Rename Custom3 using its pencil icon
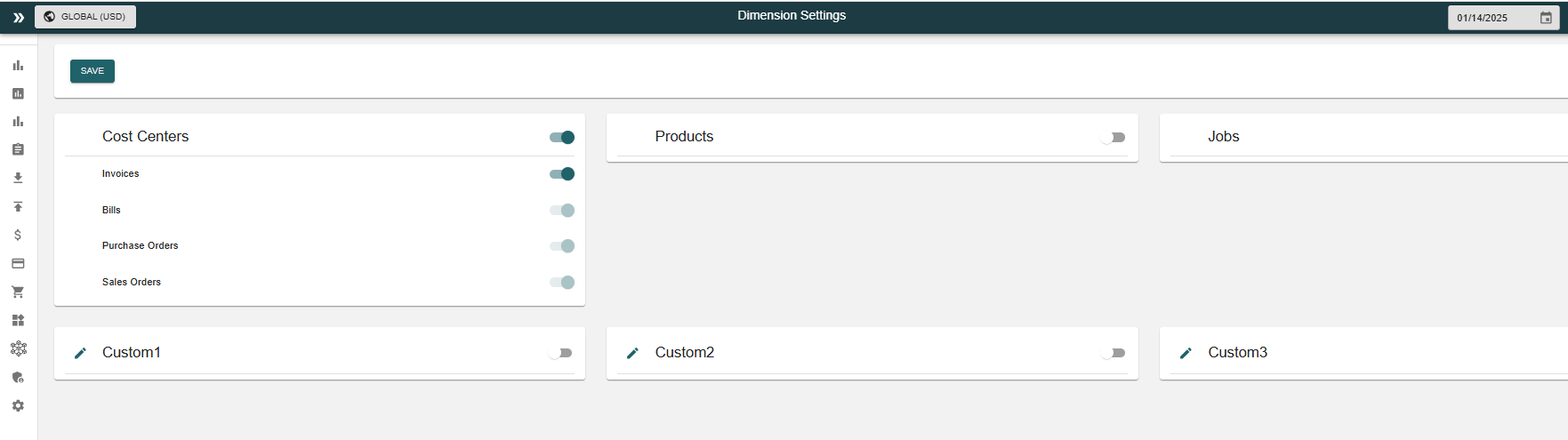Screen dimensions: 1568x440 [1186, 353]
